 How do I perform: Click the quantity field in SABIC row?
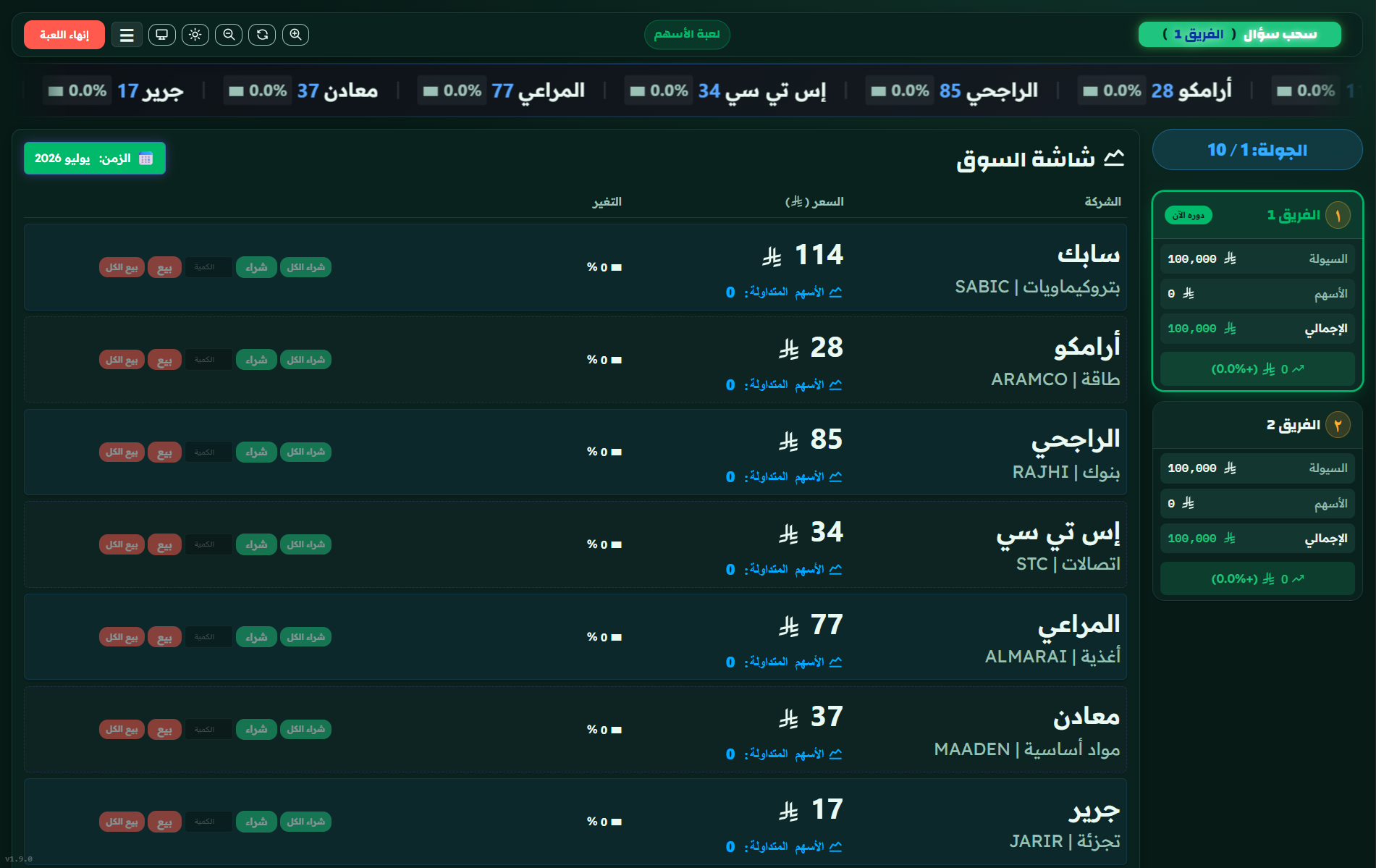[x=208, y=267]
